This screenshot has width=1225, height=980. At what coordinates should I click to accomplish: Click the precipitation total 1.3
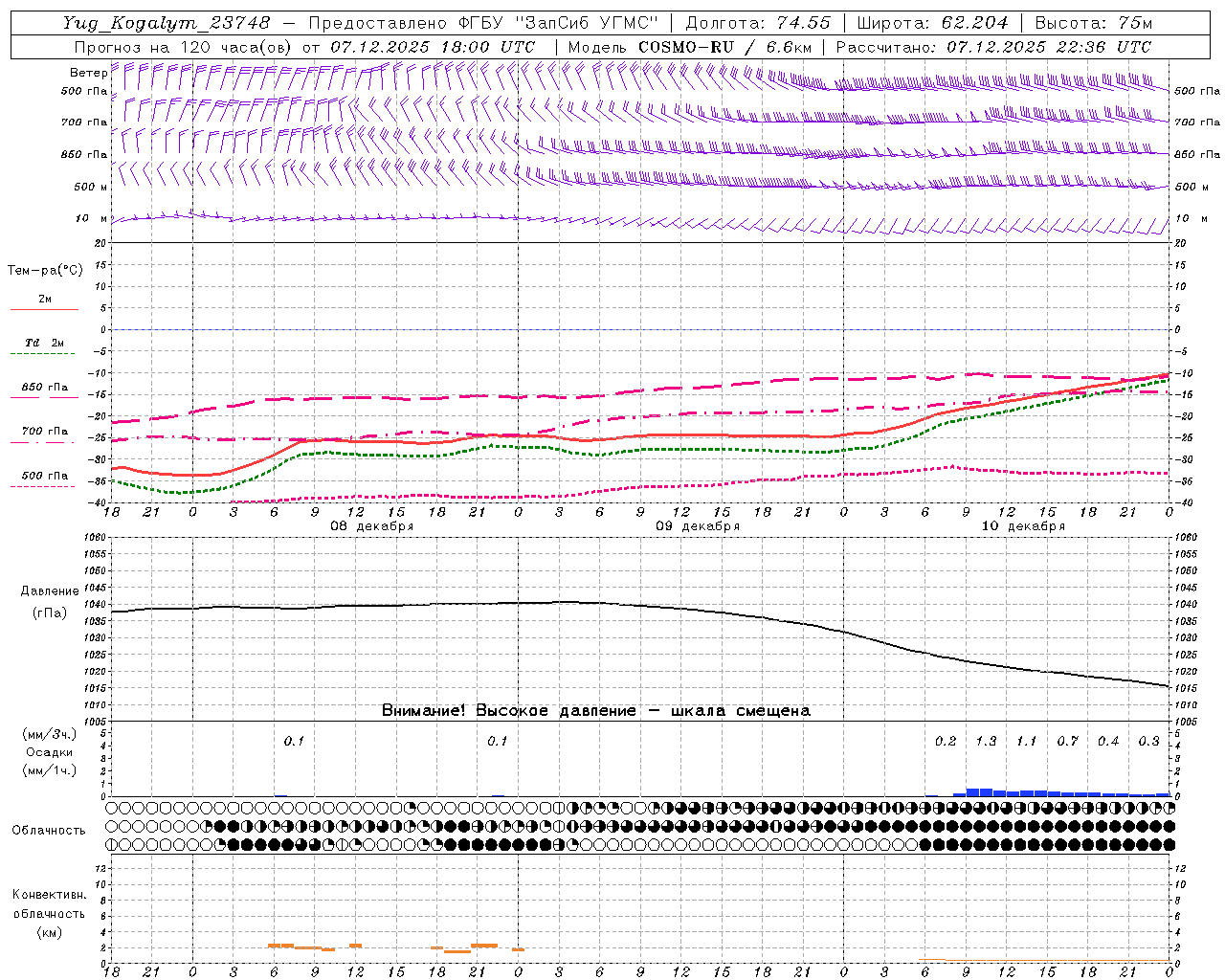click(x=986, y=742)
